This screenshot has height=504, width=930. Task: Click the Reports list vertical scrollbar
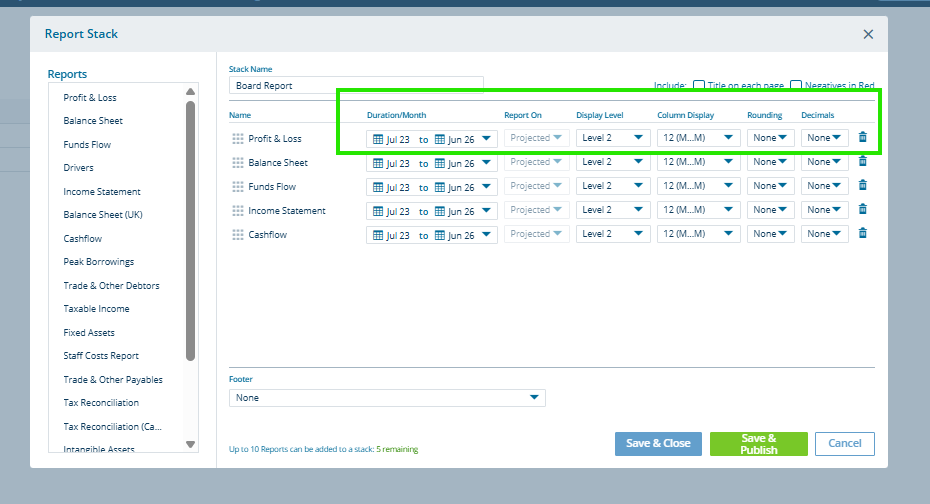[191, 230]
